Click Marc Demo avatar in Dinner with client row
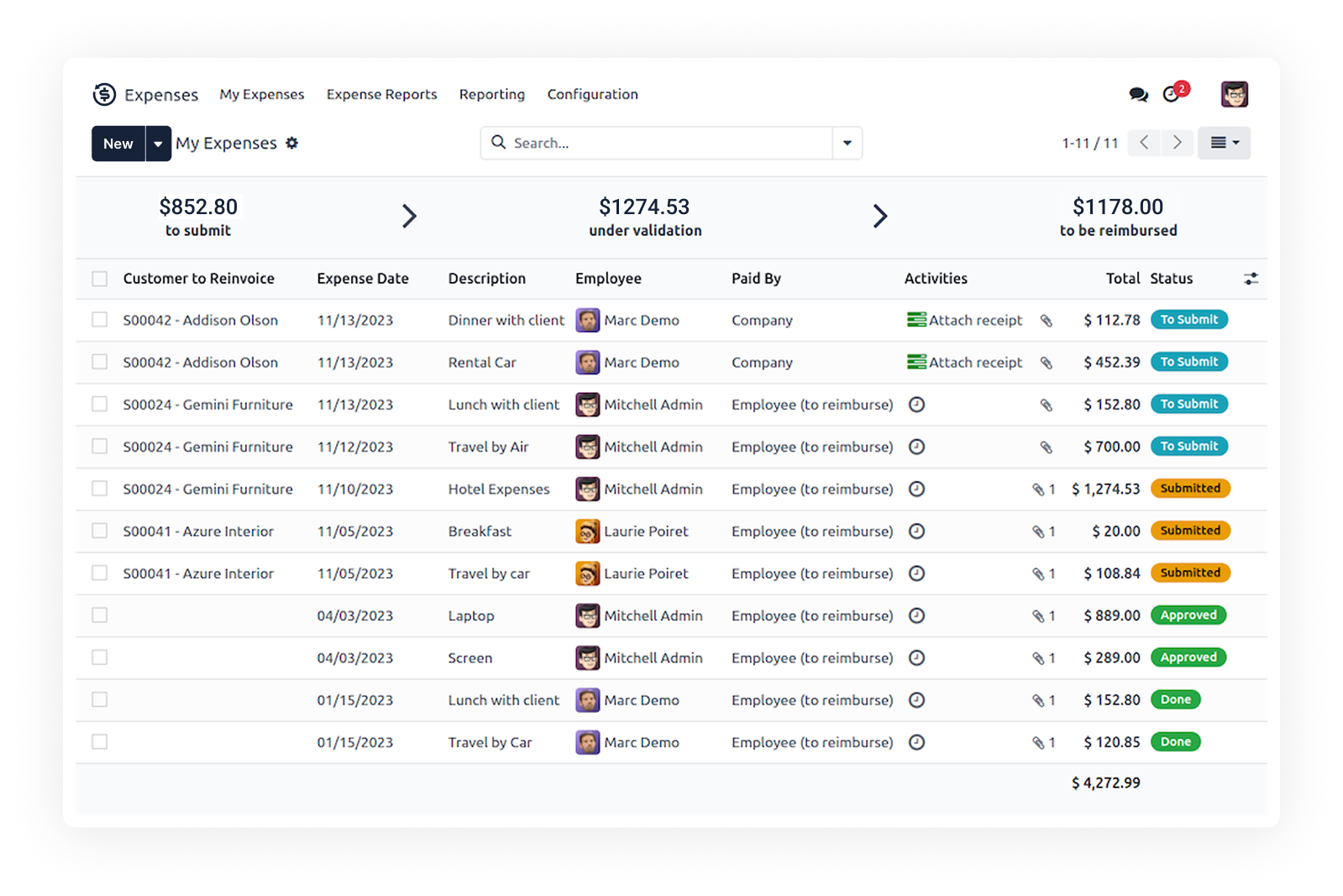 (587, 320)
